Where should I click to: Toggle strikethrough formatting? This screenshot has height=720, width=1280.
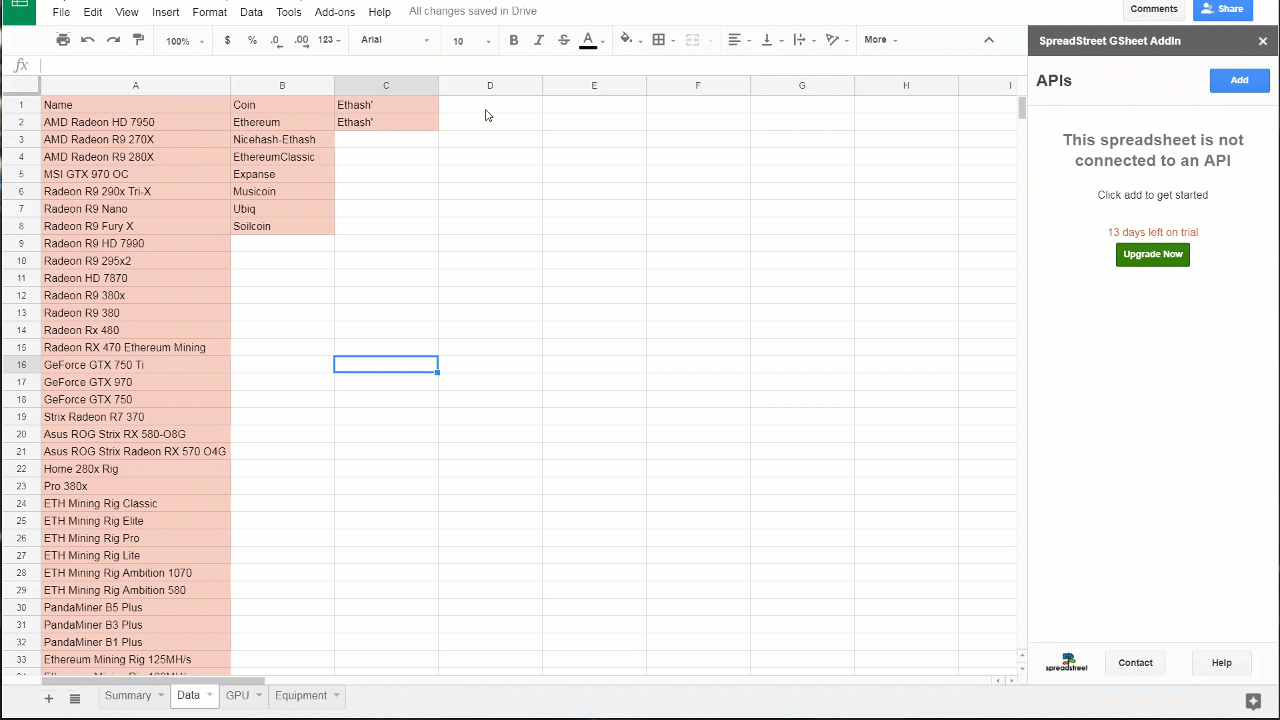pyautogui.click(x=564, y=40)
